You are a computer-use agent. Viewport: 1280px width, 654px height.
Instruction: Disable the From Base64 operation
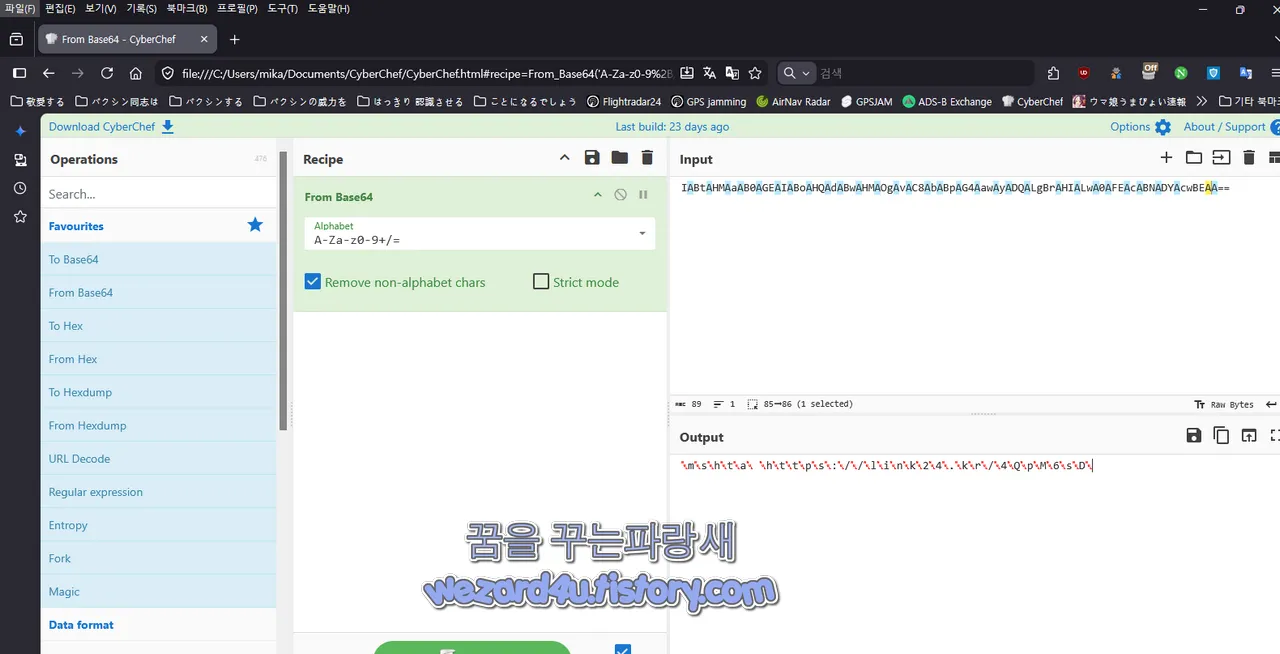621,195
